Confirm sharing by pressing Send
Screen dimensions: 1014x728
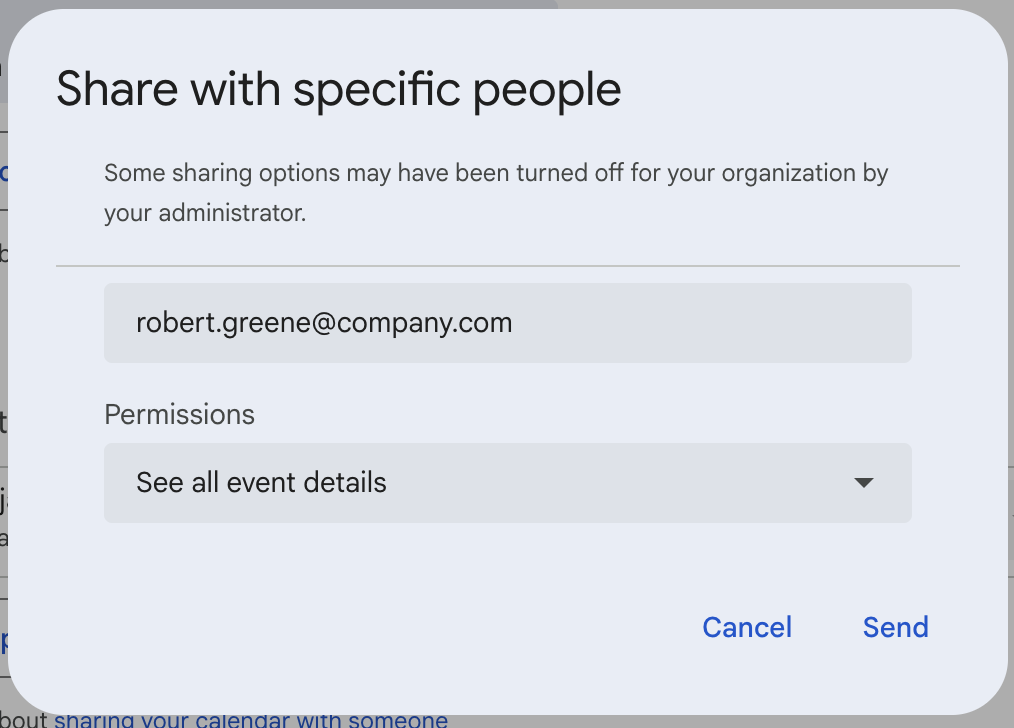pos(894,627)
